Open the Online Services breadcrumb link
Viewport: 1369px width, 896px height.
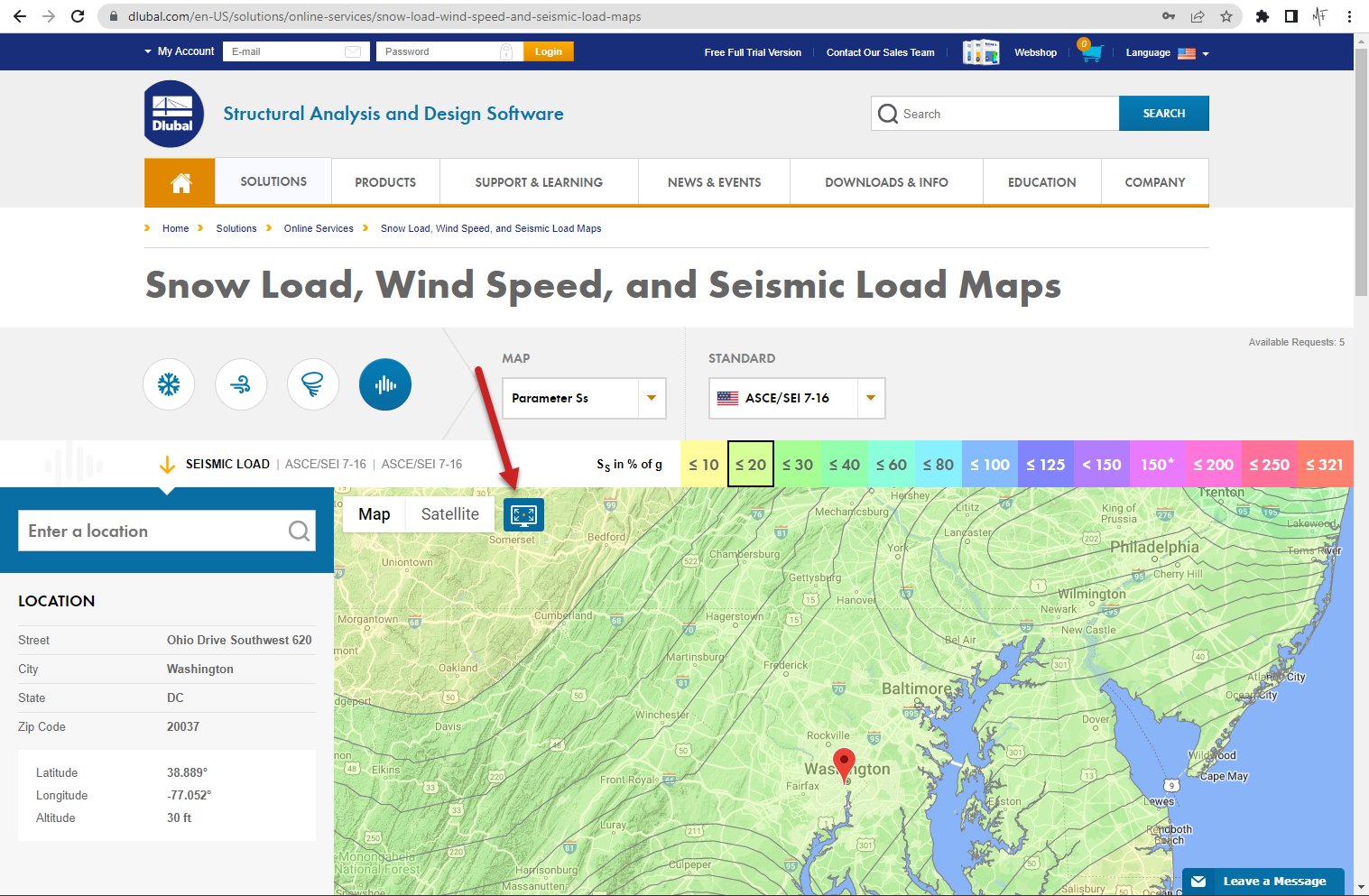[318, 228]
